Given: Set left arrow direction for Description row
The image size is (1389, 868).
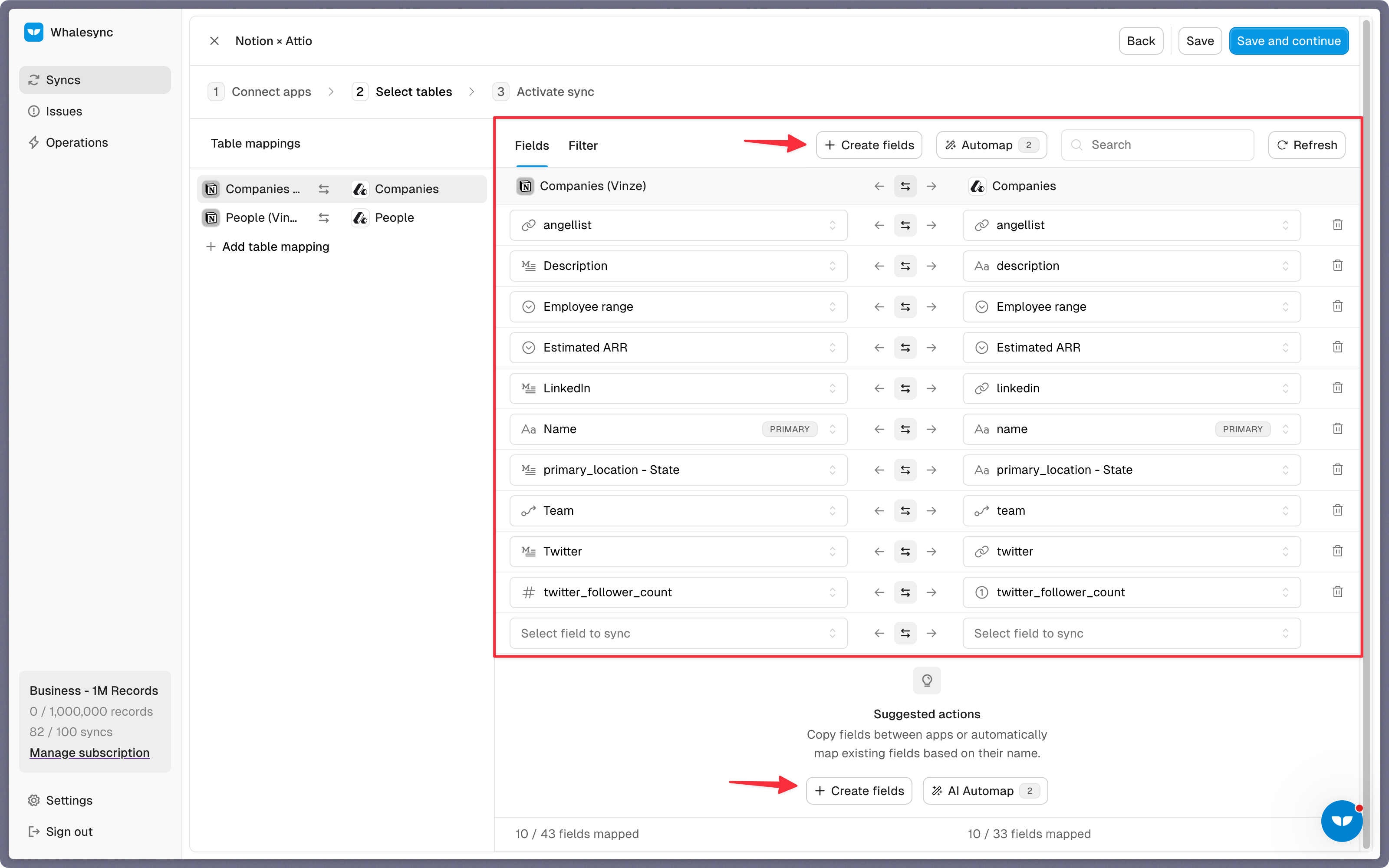Looking at the screenshot, I should tap(879, 266).
